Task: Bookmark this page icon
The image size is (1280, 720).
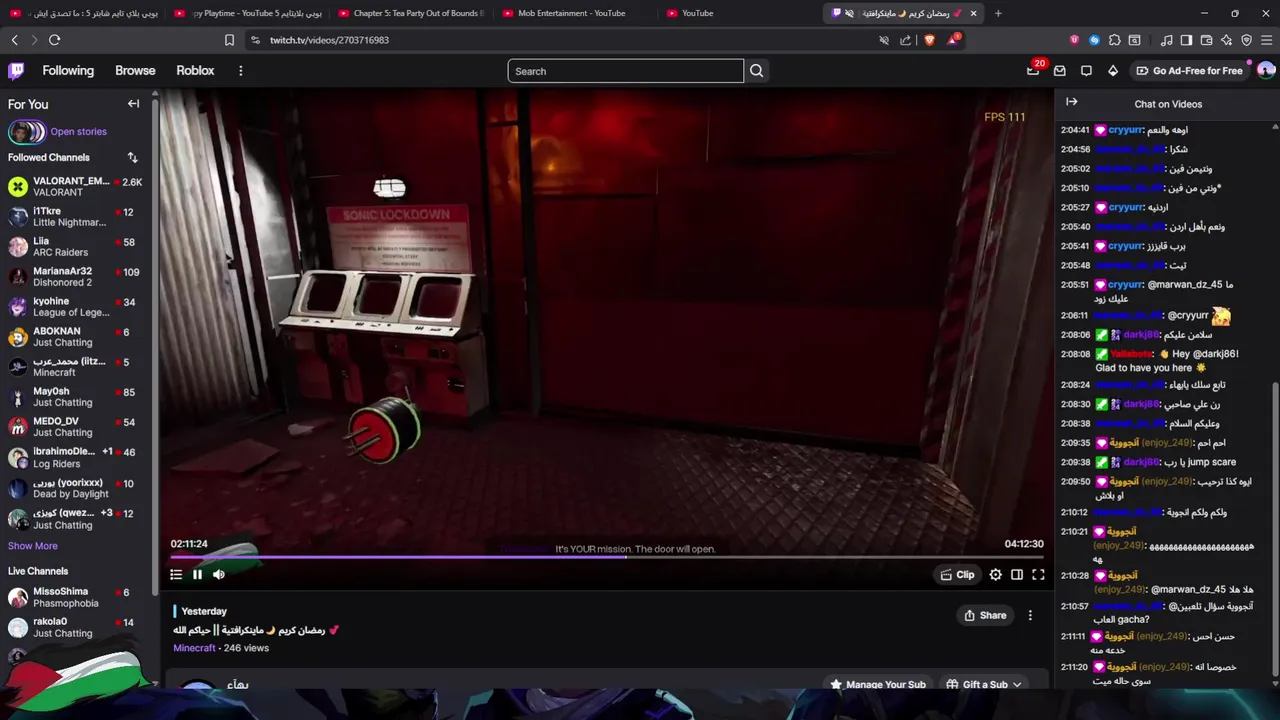Action: (x=229, y=40)
